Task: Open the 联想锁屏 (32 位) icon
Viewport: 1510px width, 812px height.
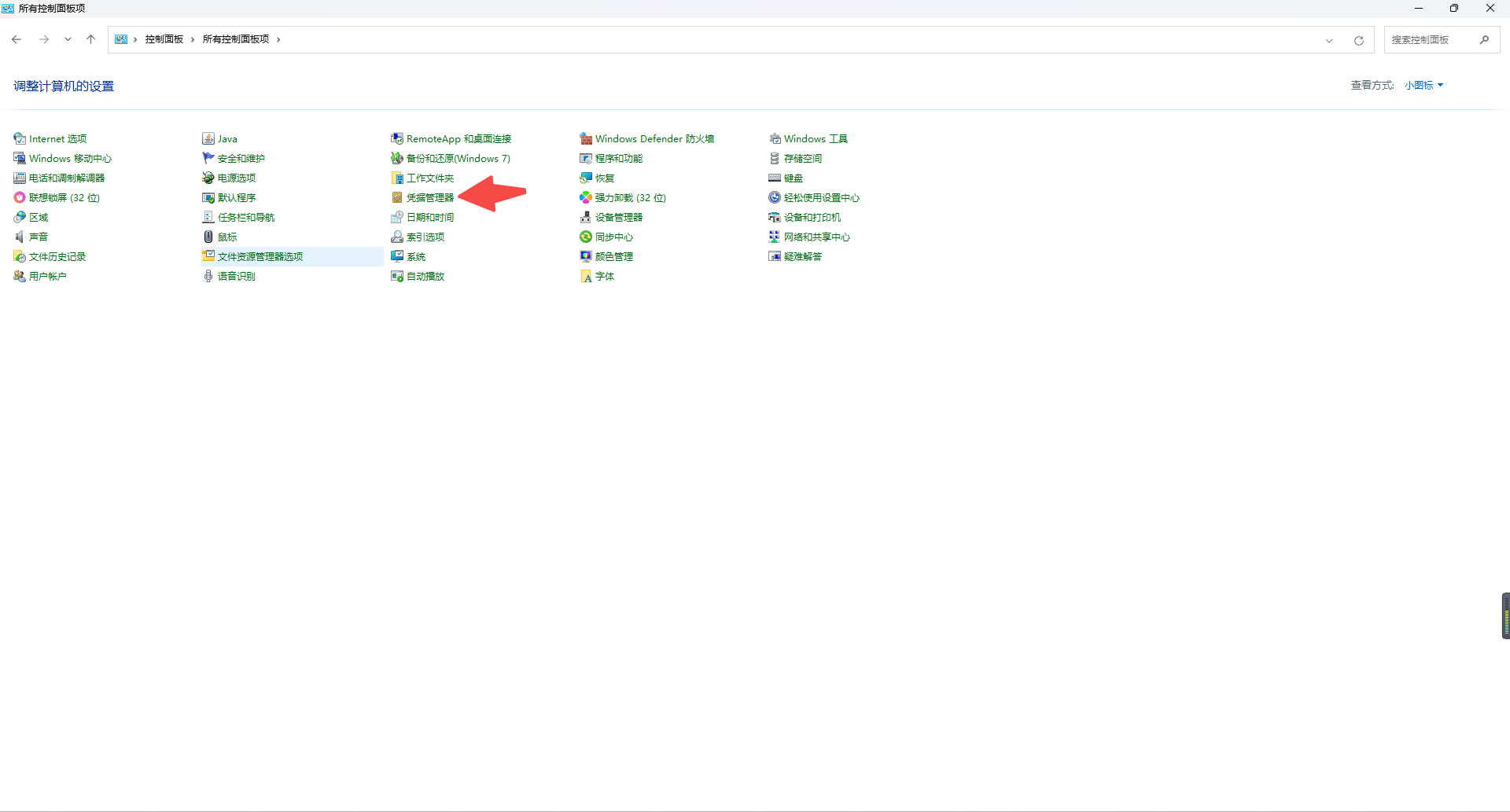Action: coord(20,197)
